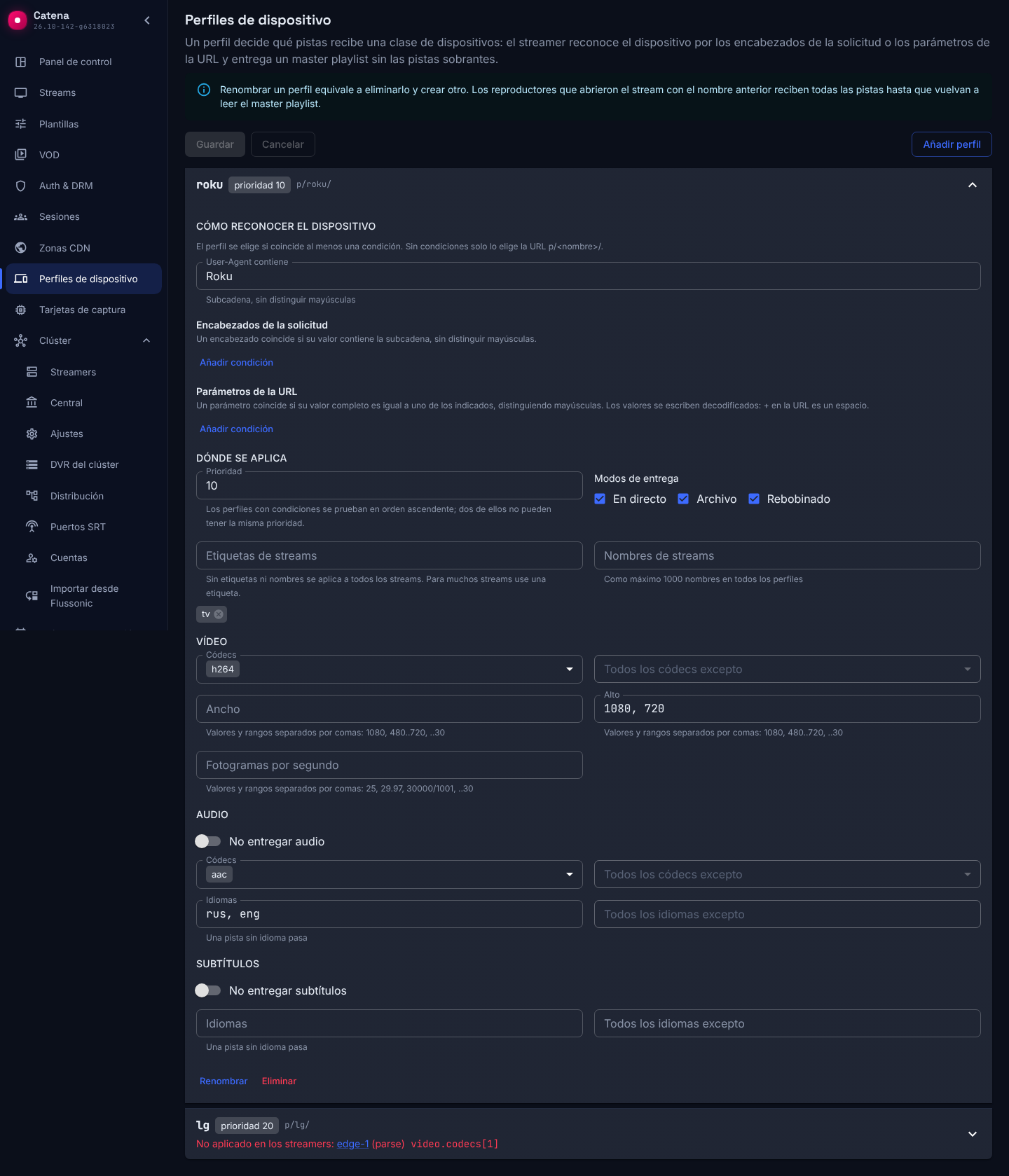Click the DVR del clúster storage icon

[32, 464]
